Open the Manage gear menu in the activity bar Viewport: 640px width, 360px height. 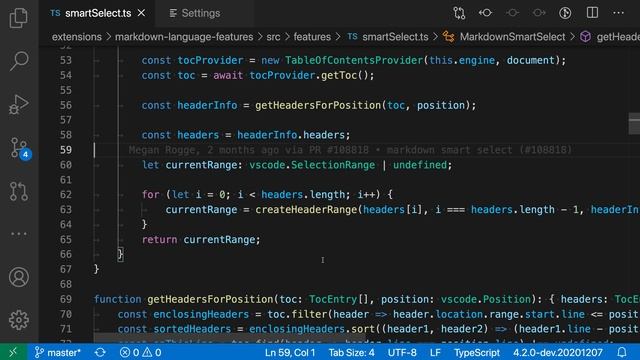(19, 320)
